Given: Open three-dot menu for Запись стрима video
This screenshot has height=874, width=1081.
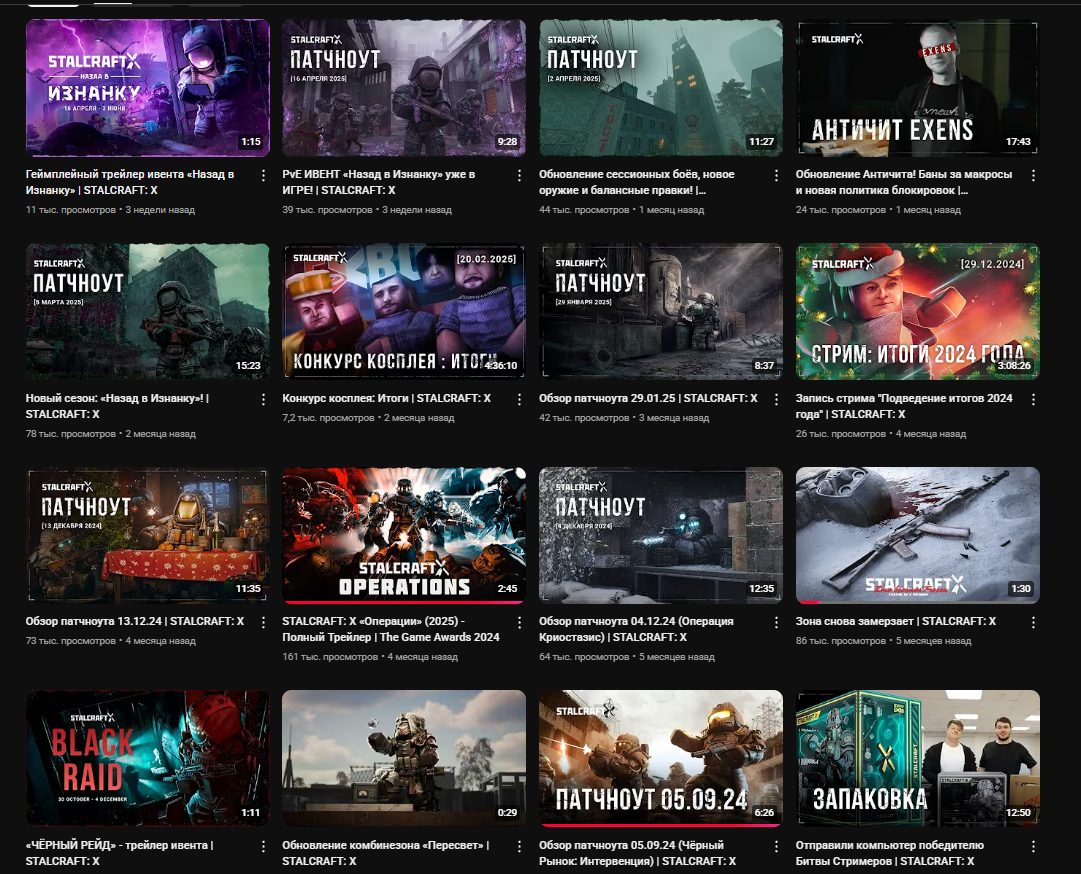Looking at the screenshot, I should click(x=1033, y=399).
